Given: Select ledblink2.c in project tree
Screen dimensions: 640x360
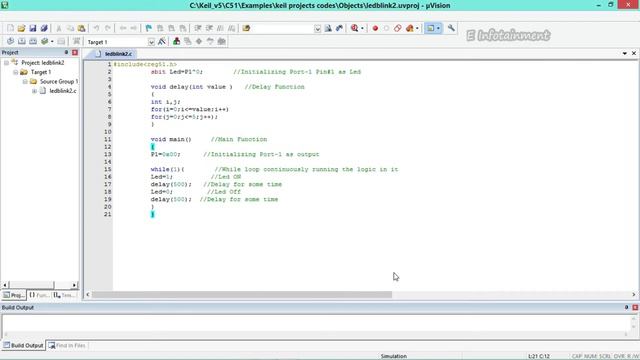Looking at the screenshot, I should tap(63, 91).
